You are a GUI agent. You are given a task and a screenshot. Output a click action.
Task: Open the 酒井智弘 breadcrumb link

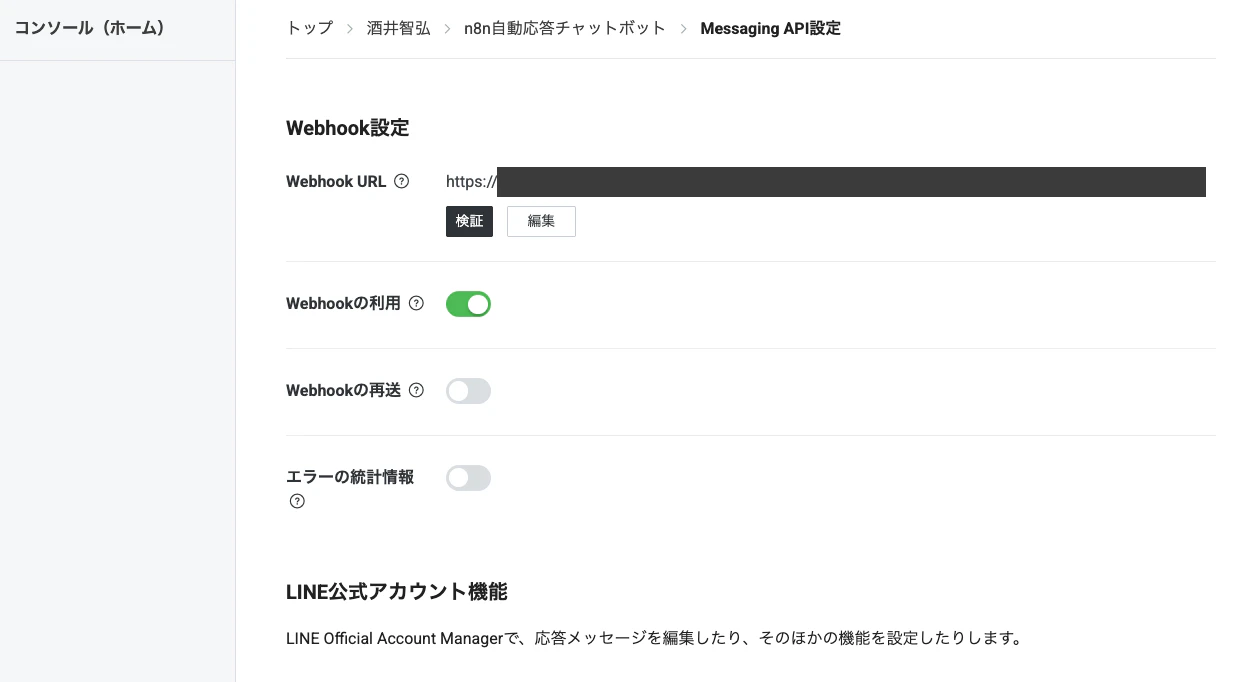pyautogui.click(x=398, y=28)
